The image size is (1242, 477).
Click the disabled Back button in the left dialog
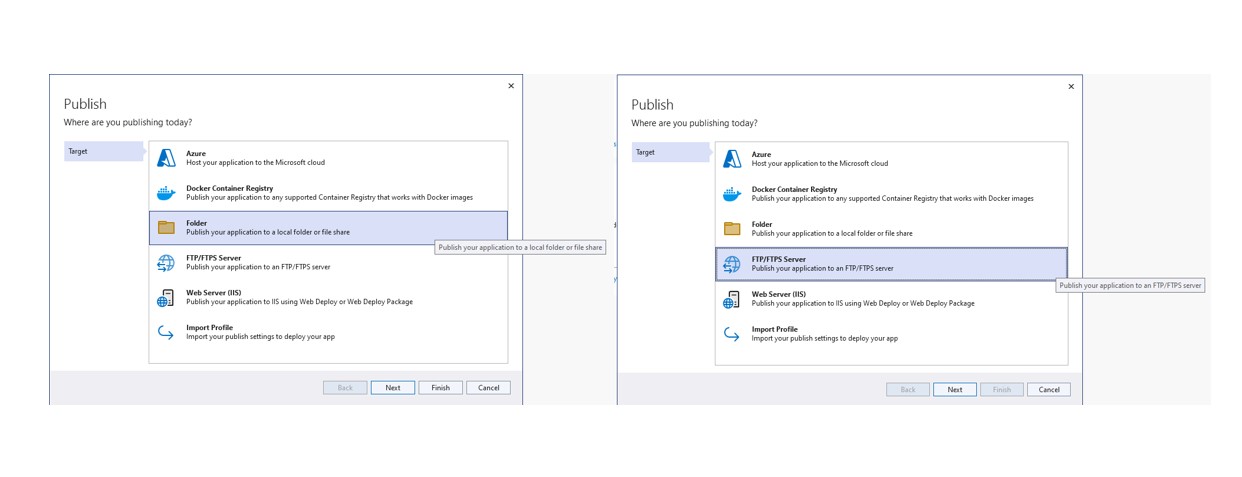345,388
